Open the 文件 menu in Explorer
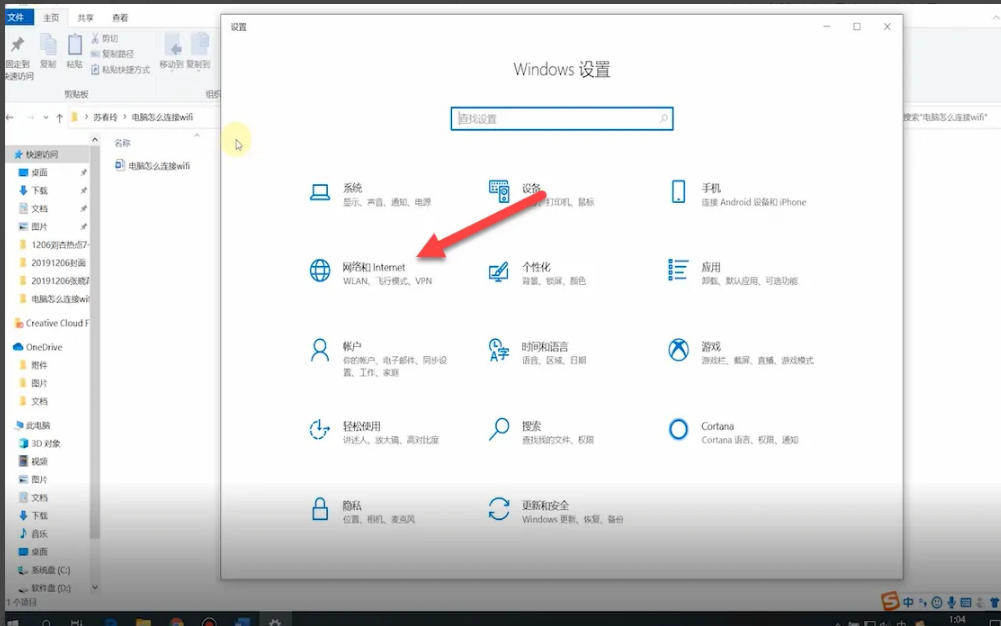 tap(17, 18)
